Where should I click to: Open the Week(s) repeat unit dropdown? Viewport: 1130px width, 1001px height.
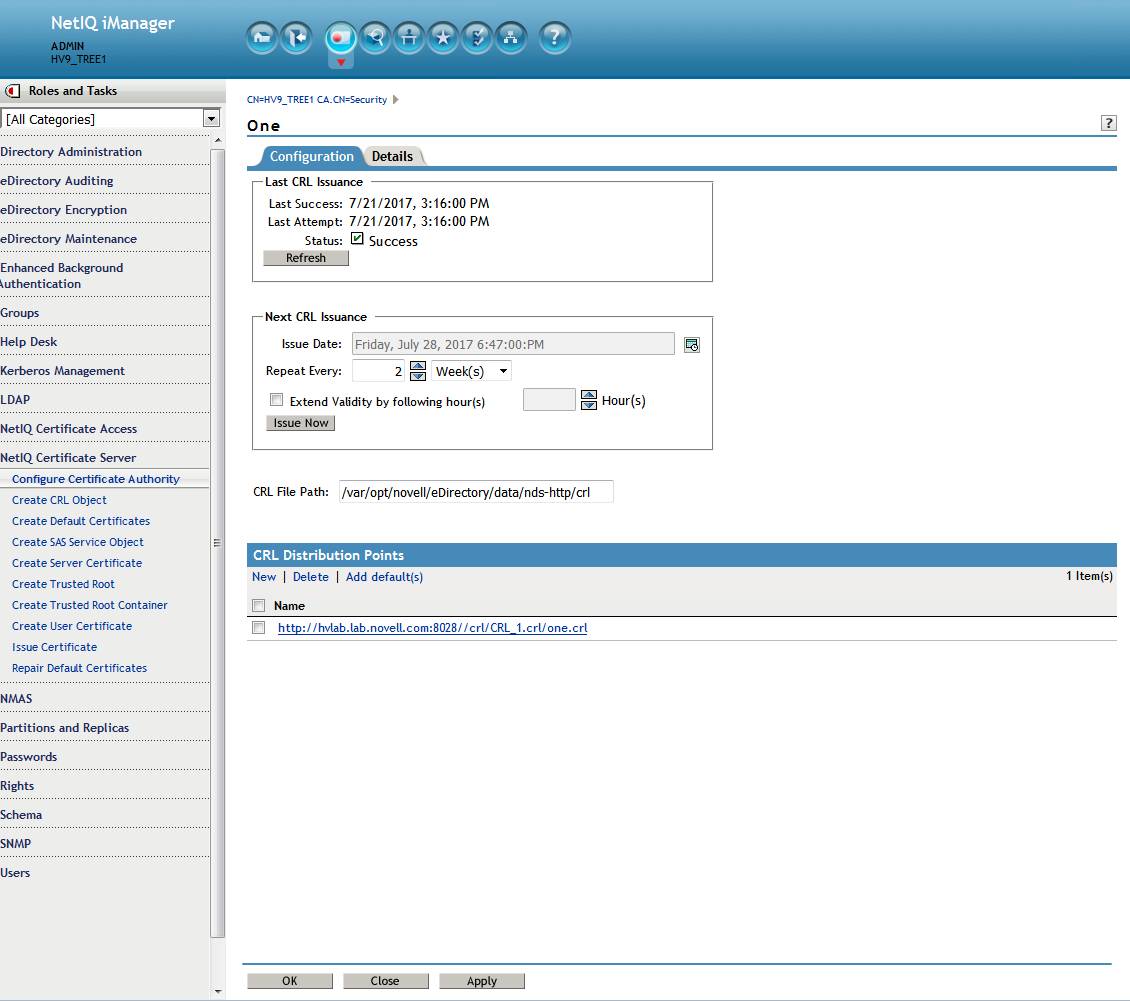(x=471, y=371)
